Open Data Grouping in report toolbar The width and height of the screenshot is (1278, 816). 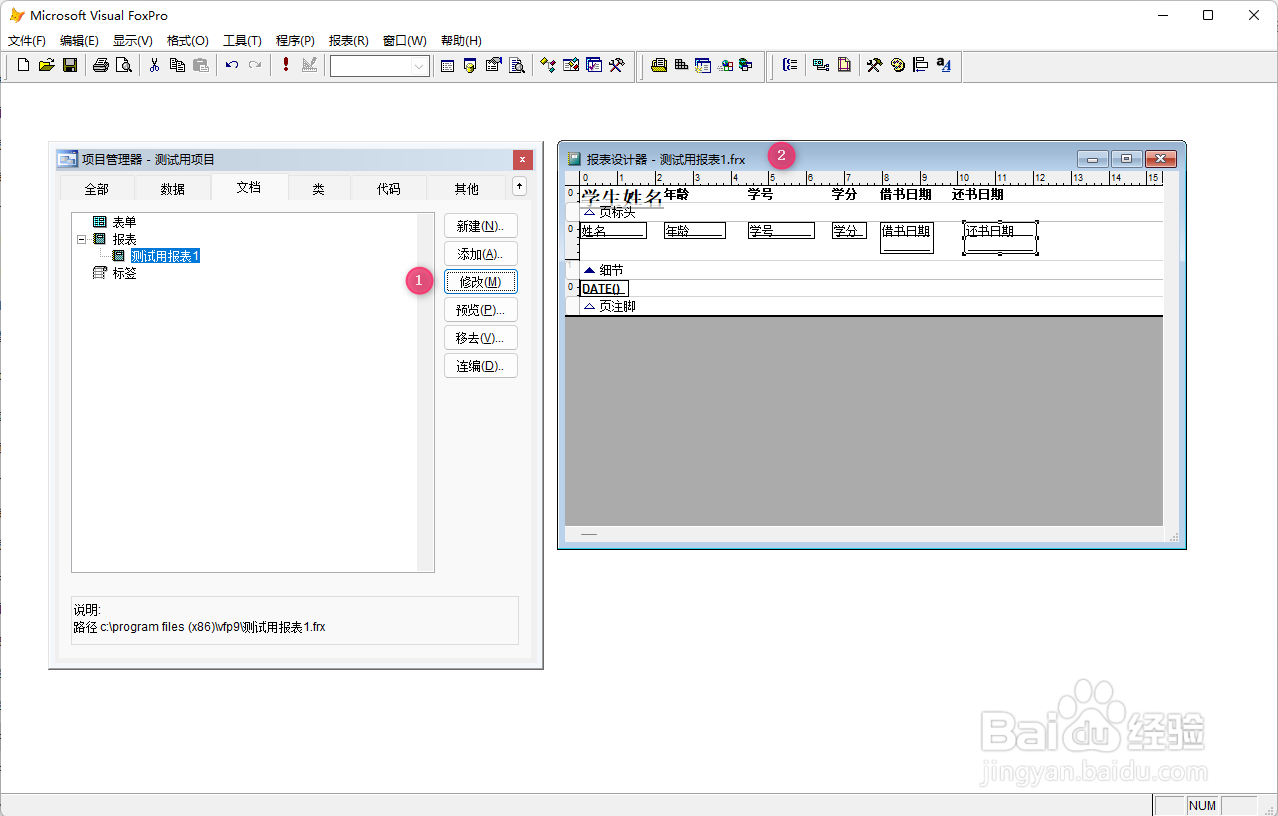790,65
